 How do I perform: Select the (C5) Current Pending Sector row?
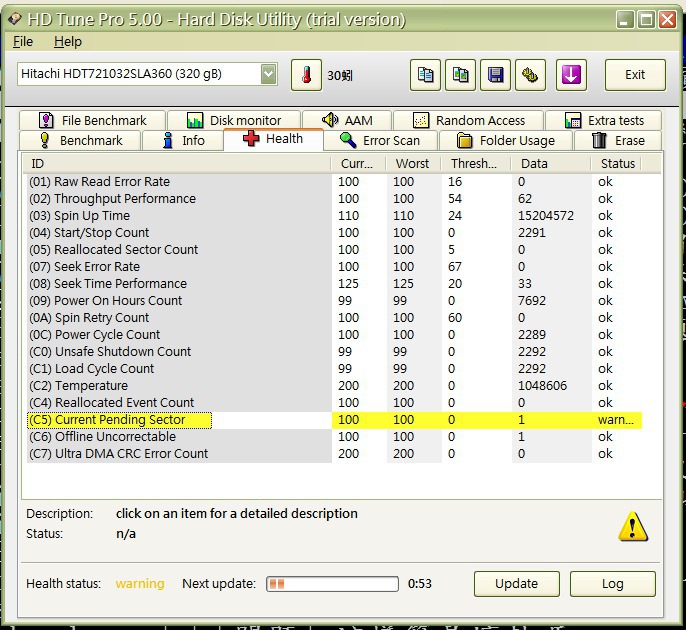coord(334,420)
